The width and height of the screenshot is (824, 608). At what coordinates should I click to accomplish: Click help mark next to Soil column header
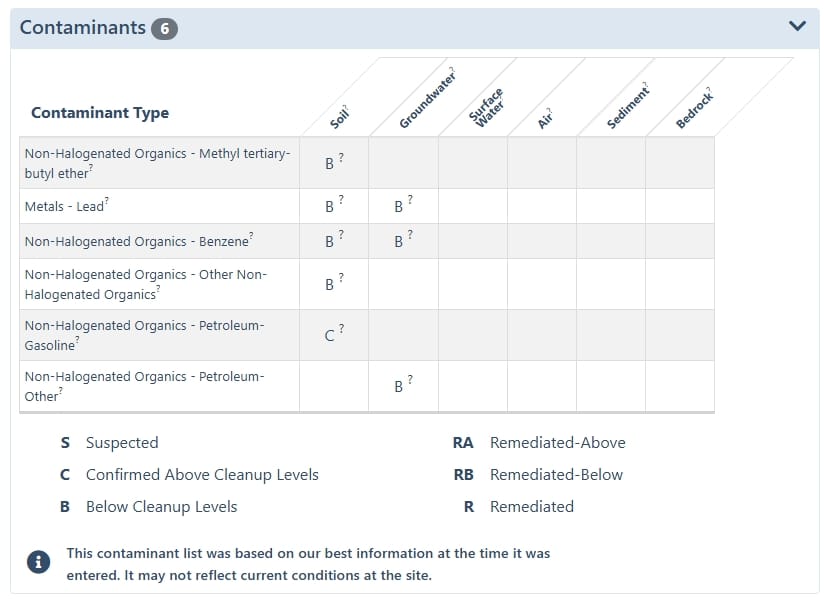pyautogui.click(x=346, y=107)
